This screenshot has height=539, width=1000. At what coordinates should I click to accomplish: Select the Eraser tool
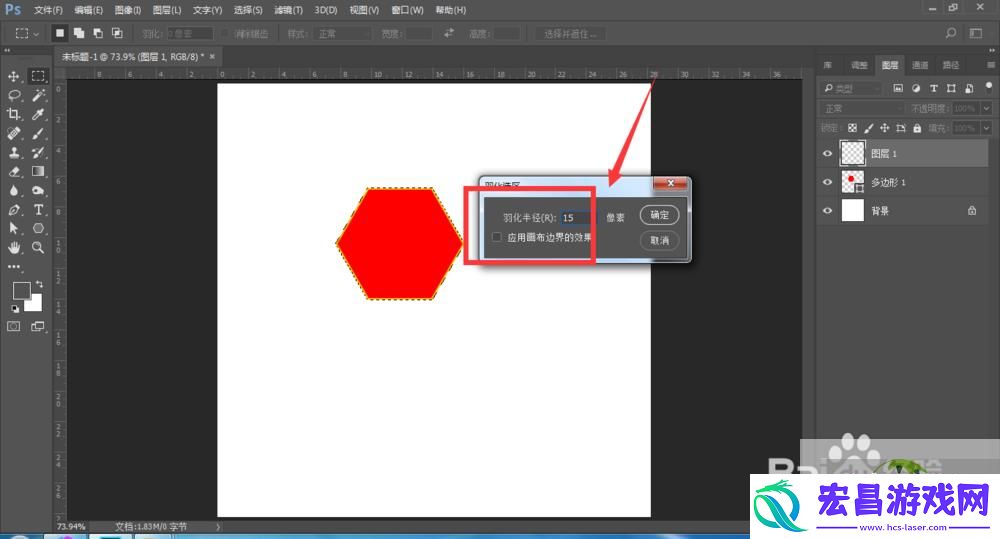tap(13, 172)
